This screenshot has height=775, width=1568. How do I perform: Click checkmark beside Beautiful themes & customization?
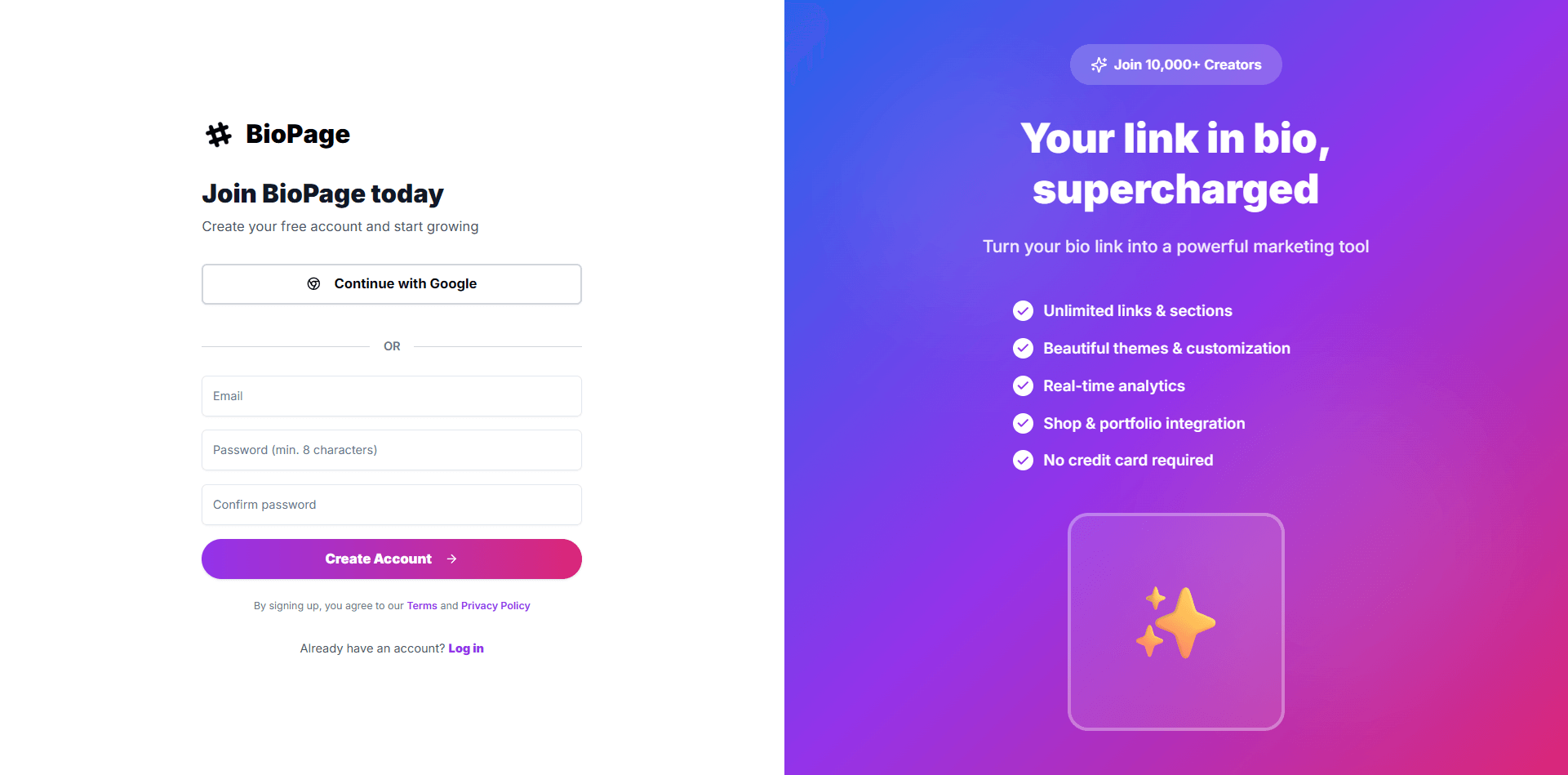tap(1023, 349)
